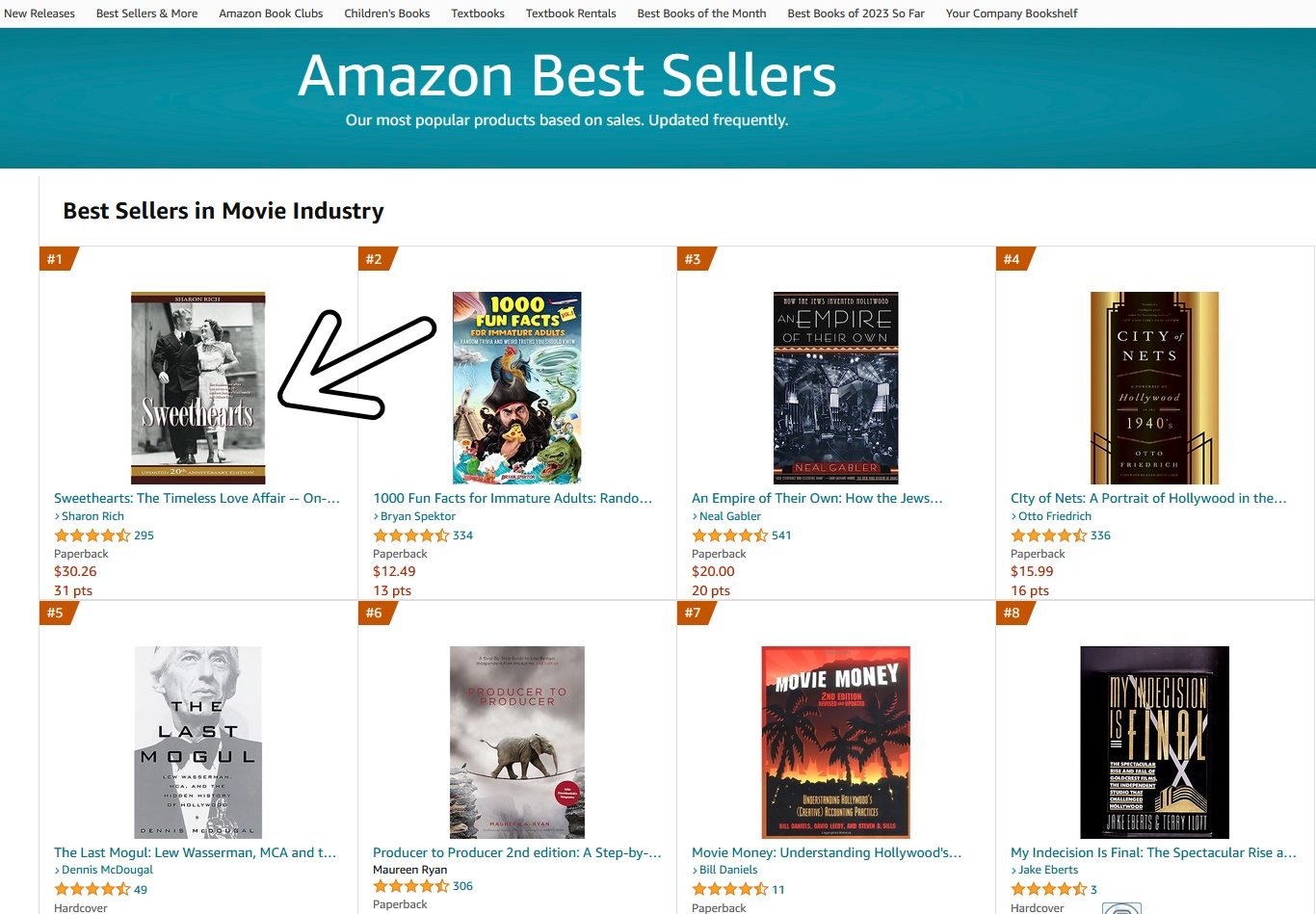The image size is (1316, 914).
Task: Open Textbook Rentals in the navigation bar
Action: [x=570, y=13]
